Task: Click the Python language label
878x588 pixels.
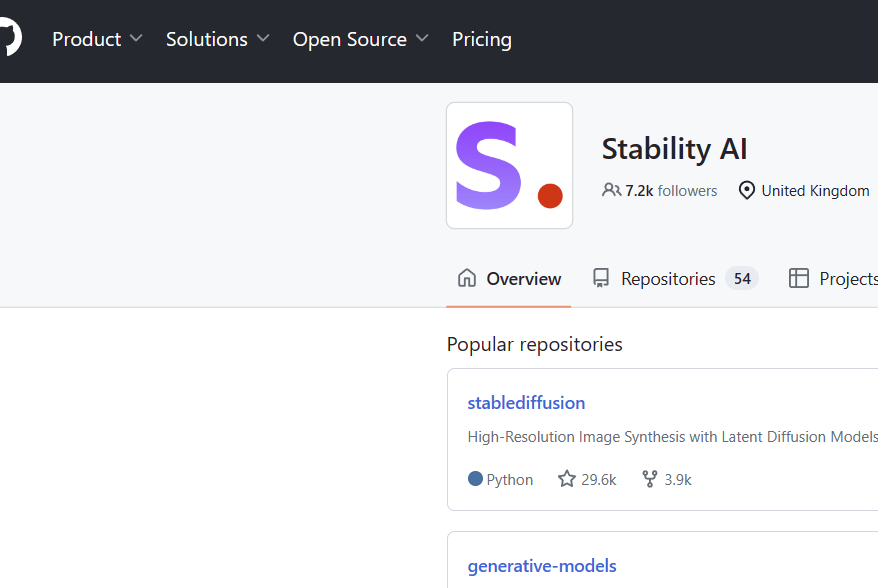Action: (x=510, y=479)
